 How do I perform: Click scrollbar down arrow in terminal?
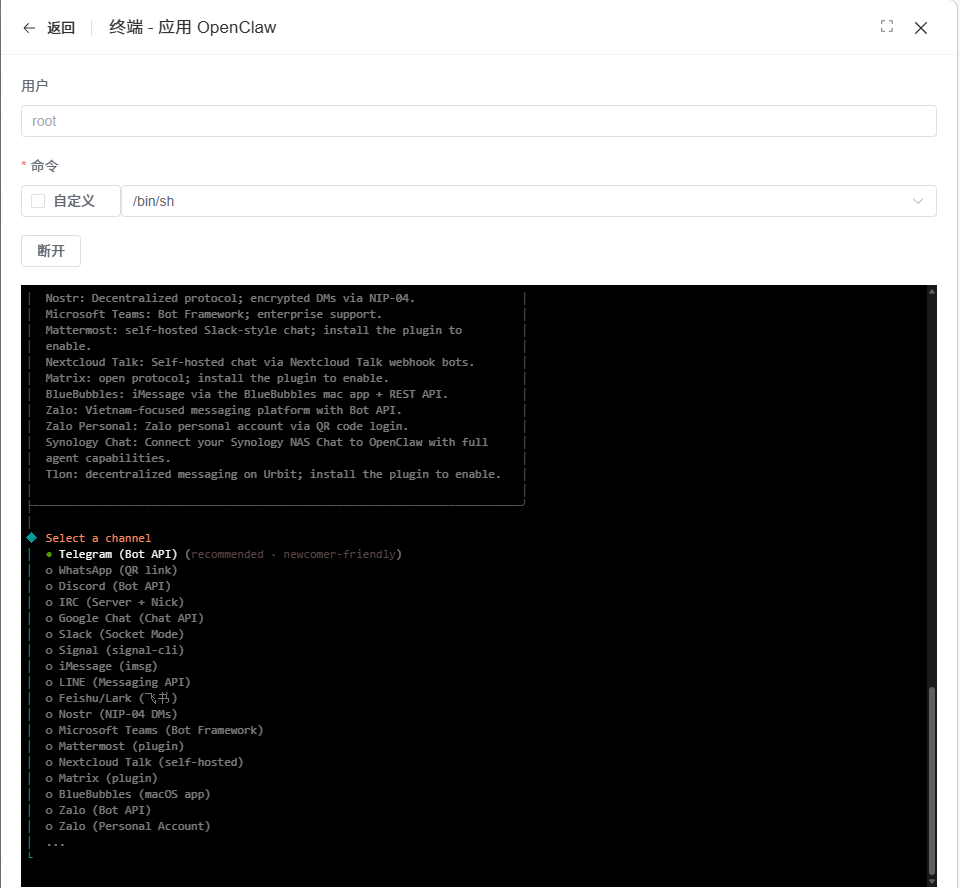(x=932, y=881)
